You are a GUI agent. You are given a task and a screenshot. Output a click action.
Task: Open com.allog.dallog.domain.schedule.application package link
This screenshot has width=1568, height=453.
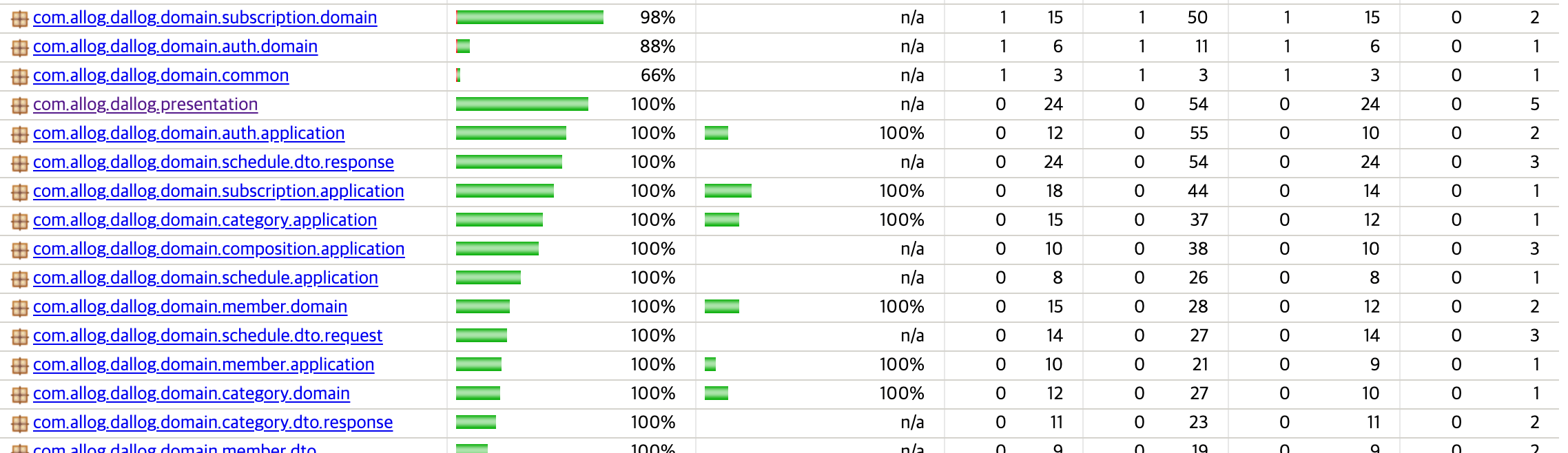click(205, 277)
